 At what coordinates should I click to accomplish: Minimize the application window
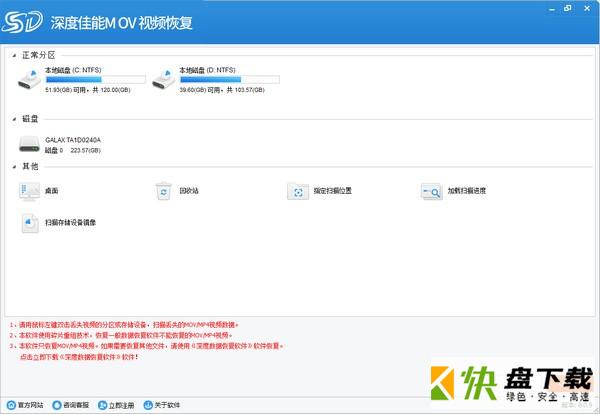click(x=551, y=8)
